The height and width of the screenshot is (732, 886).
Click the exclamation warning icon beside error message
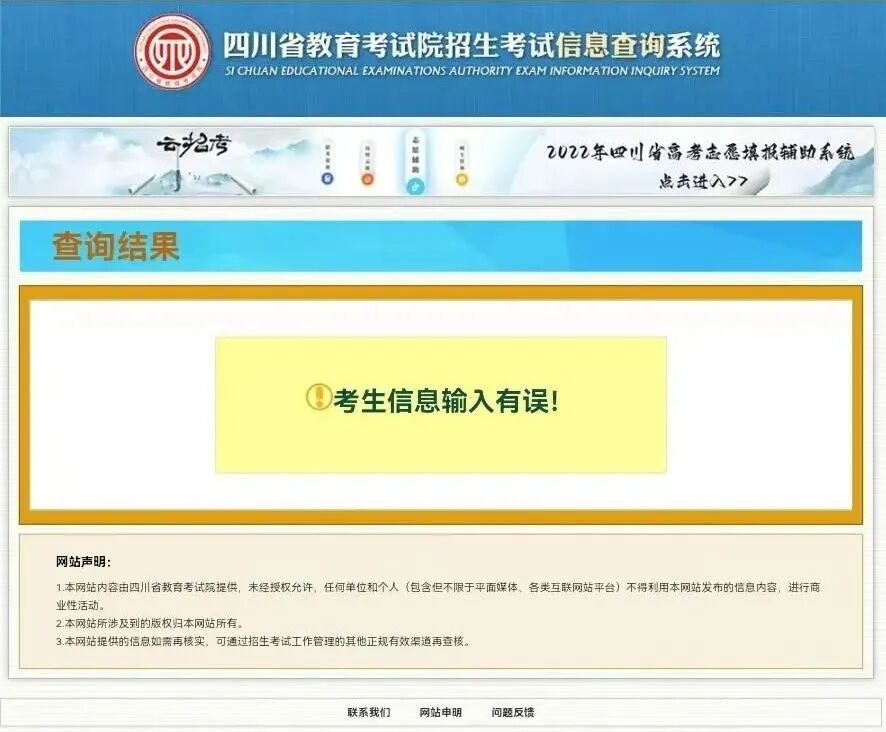tap(319, 397)
